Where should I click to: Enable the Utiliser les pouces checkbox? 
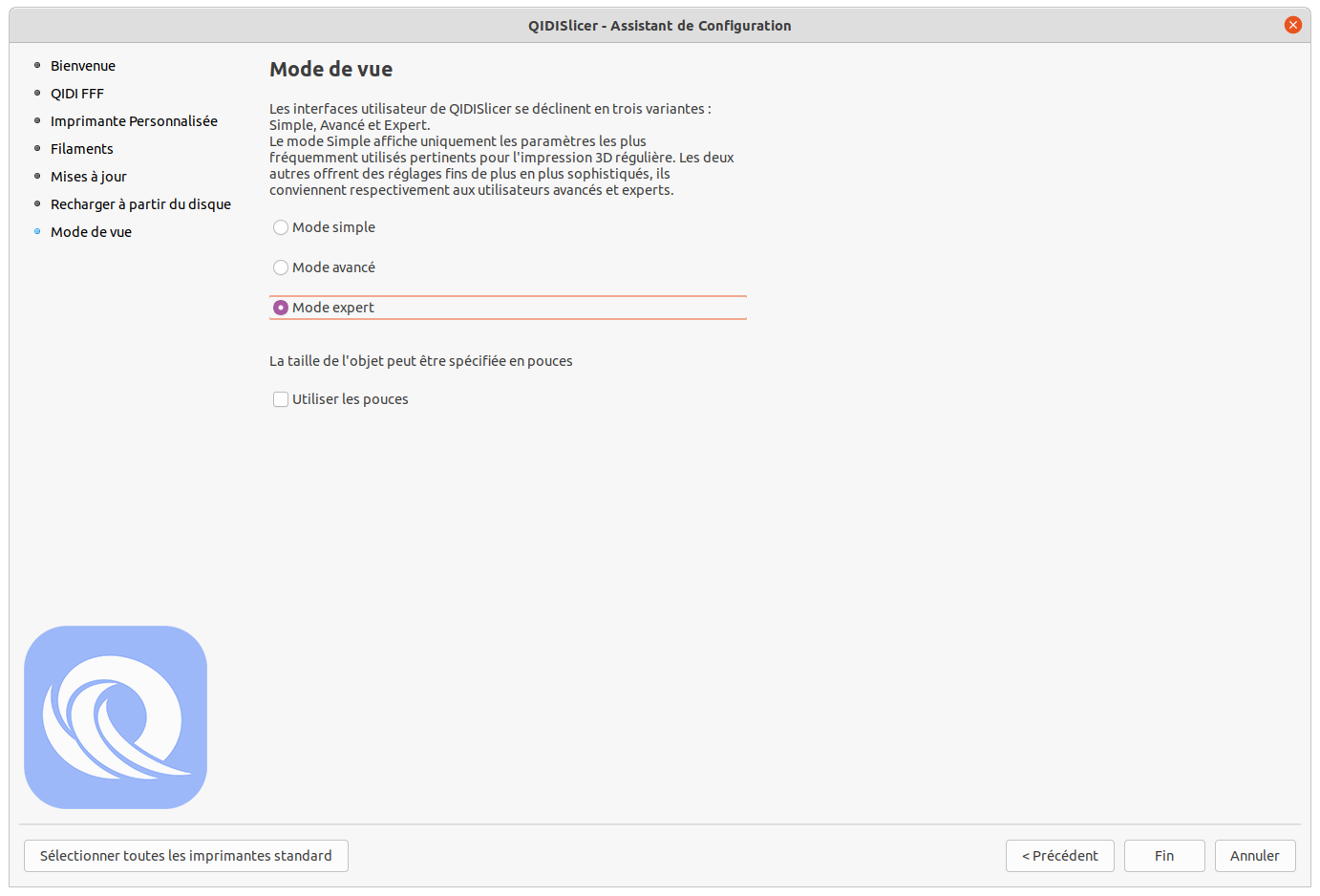(x=281, y=399)
